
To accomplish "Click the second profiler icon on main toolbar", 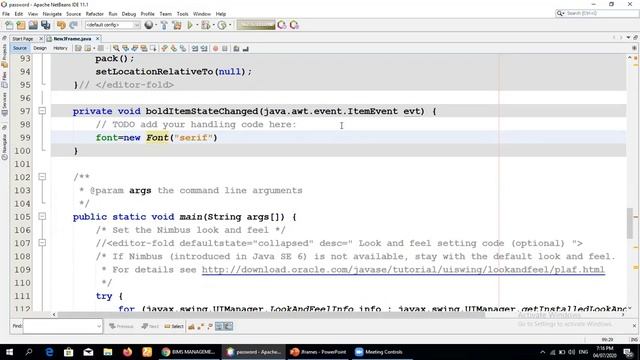I will point(294,25).
